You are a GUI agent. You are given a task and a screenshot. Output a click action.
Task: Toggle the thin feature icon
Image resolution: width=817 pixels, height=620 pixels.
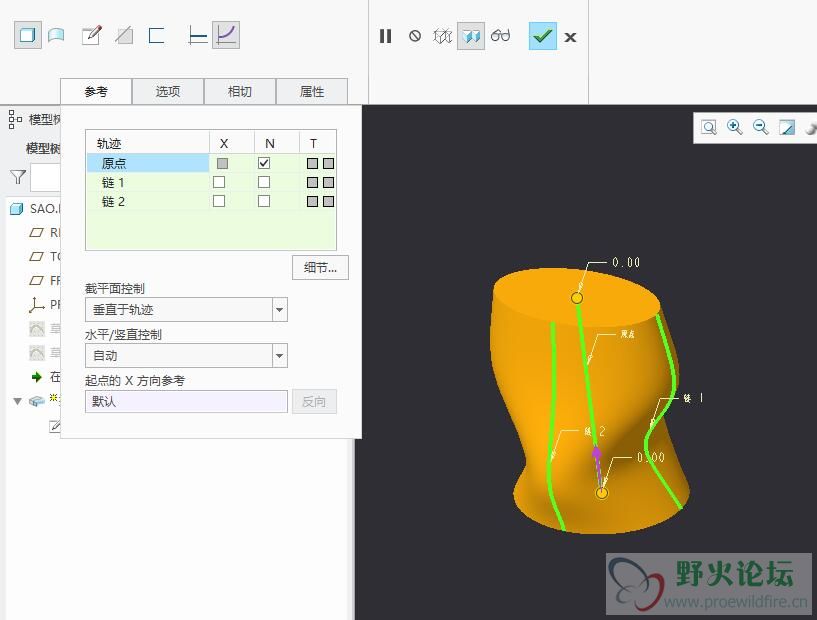tap(156, 35)
